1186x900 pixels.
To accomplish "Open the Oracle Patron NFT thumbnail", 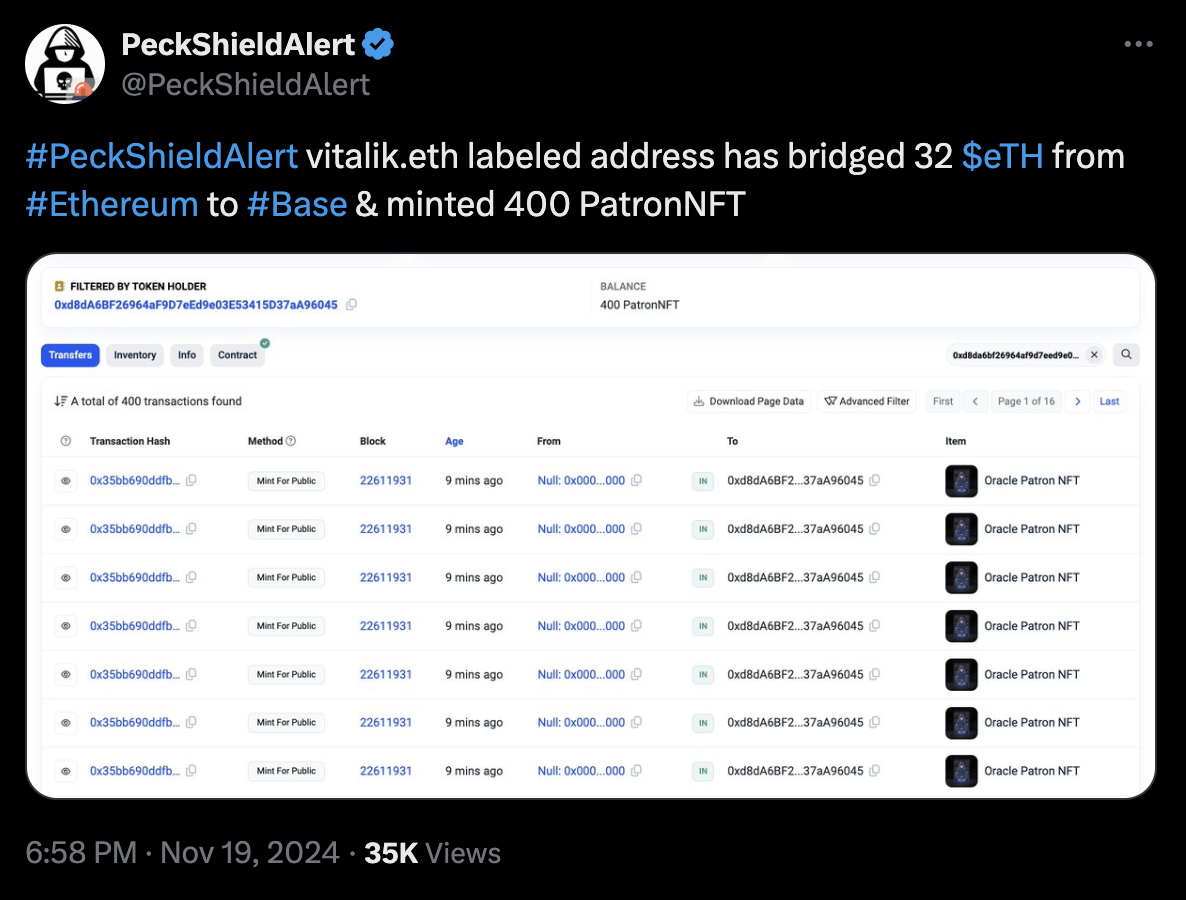I will [961, 481].
